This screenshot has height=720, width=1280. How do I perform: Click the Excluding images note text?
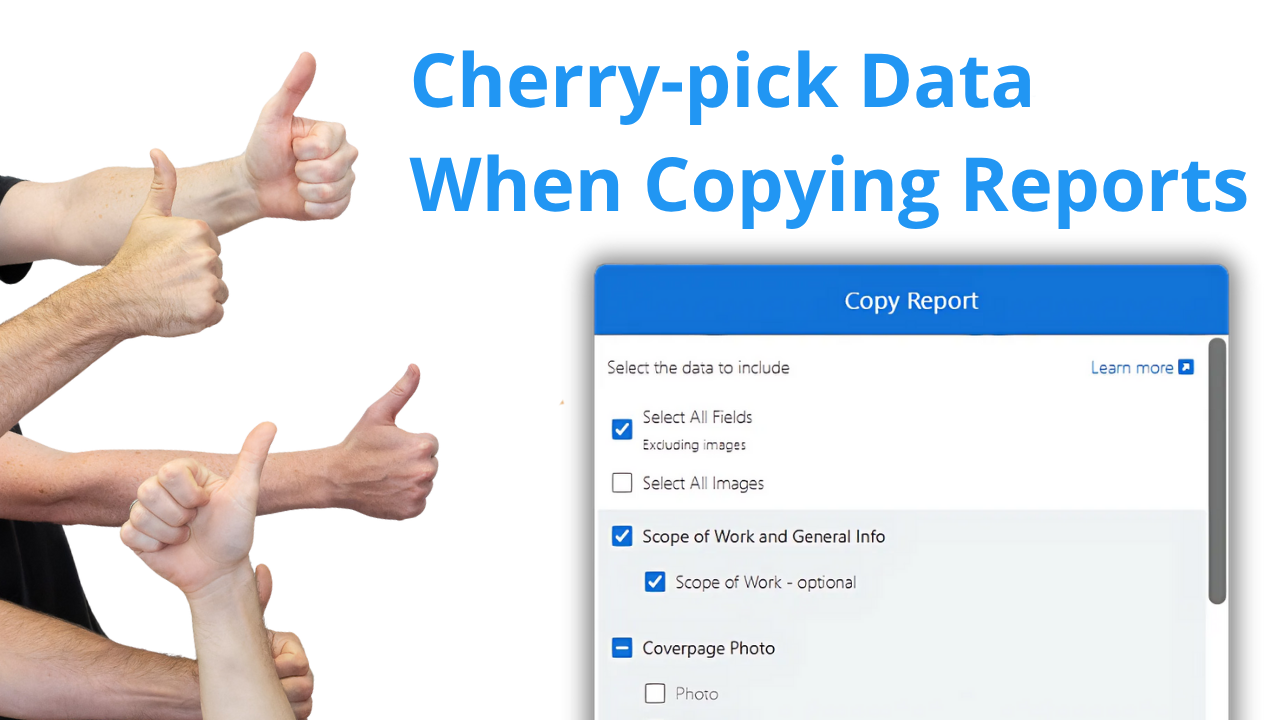coord(694,445)
